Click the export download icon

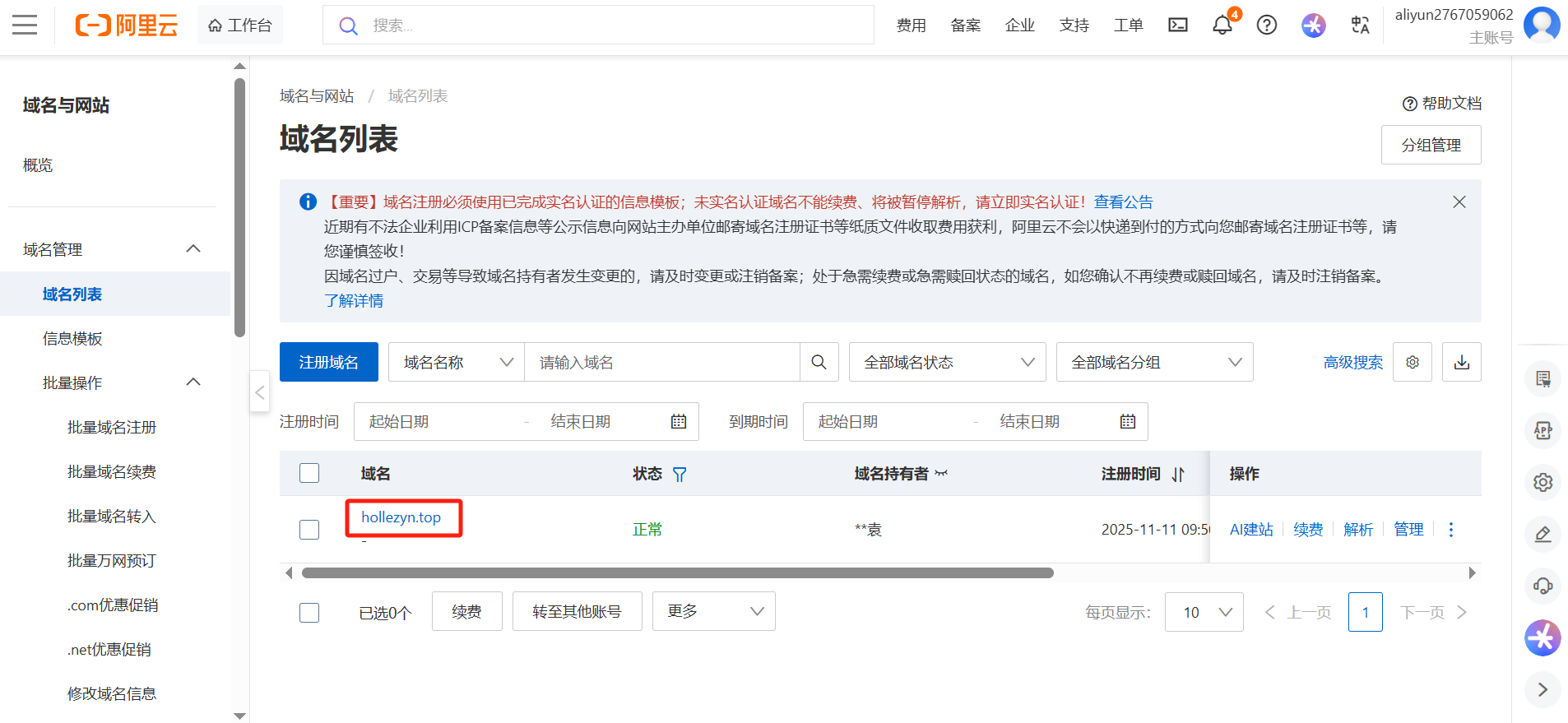click(x=1461, y=362)
